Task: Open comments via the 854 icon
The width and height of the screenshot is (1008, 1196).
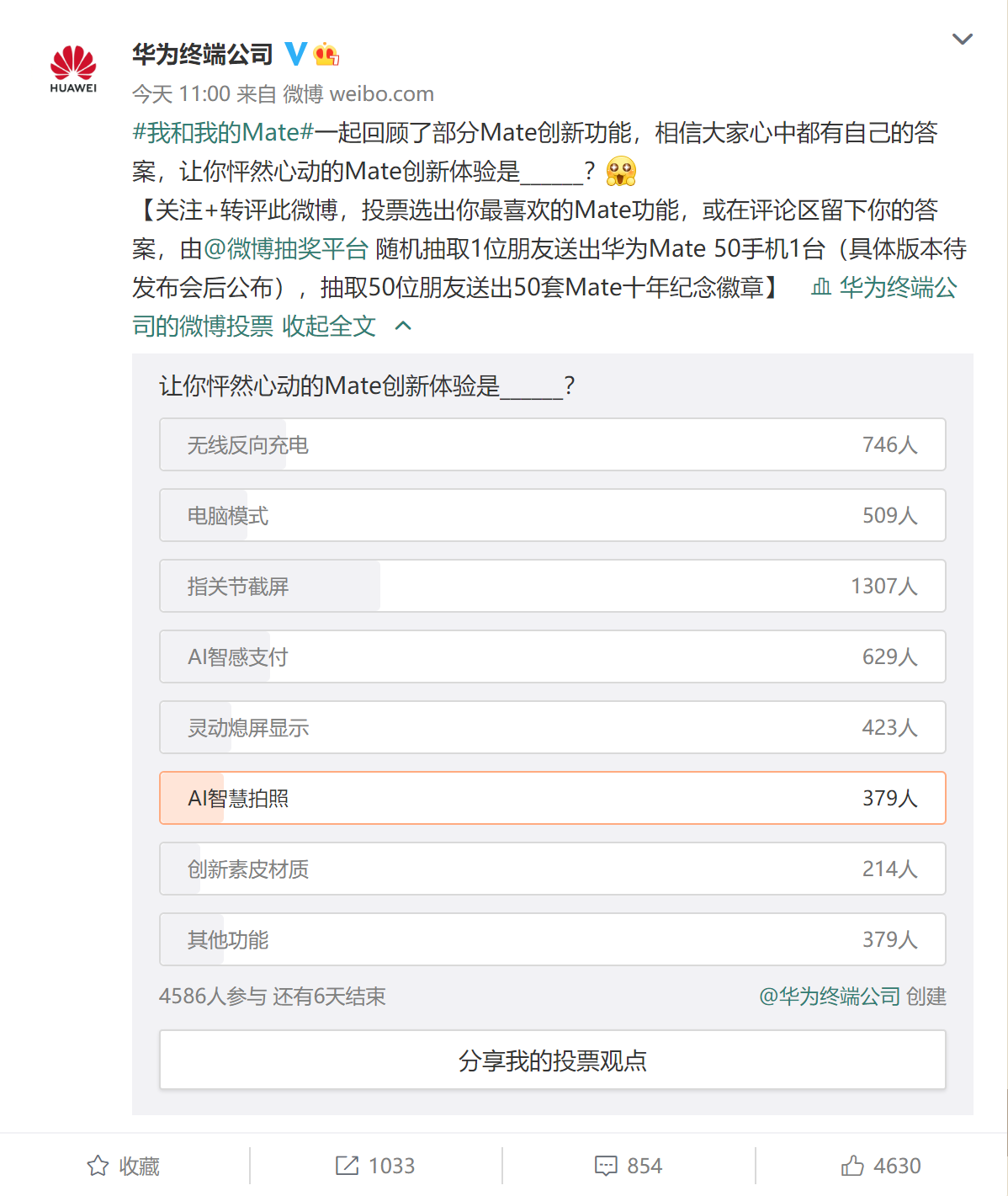Action: 606,1166
